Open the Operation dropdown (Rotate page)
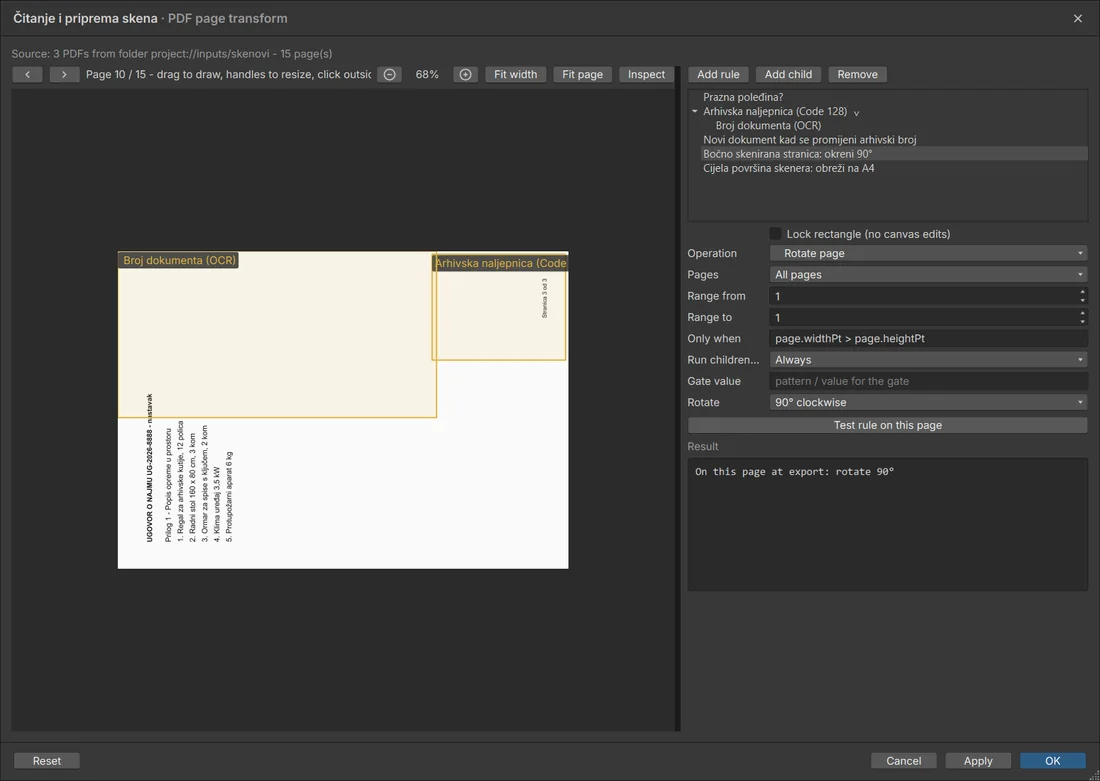This screenshot has height=781, width=1100. 928,253
